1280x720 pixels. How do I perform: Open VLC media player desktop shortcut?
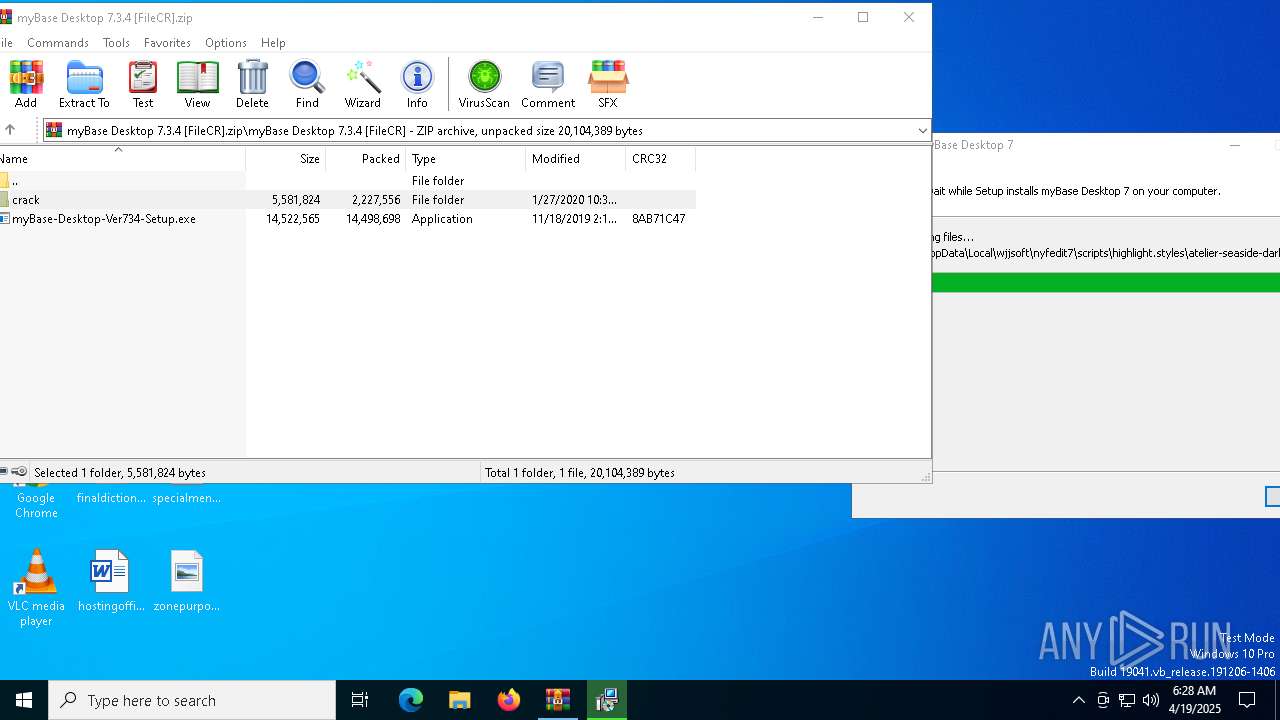click(36, 588)
